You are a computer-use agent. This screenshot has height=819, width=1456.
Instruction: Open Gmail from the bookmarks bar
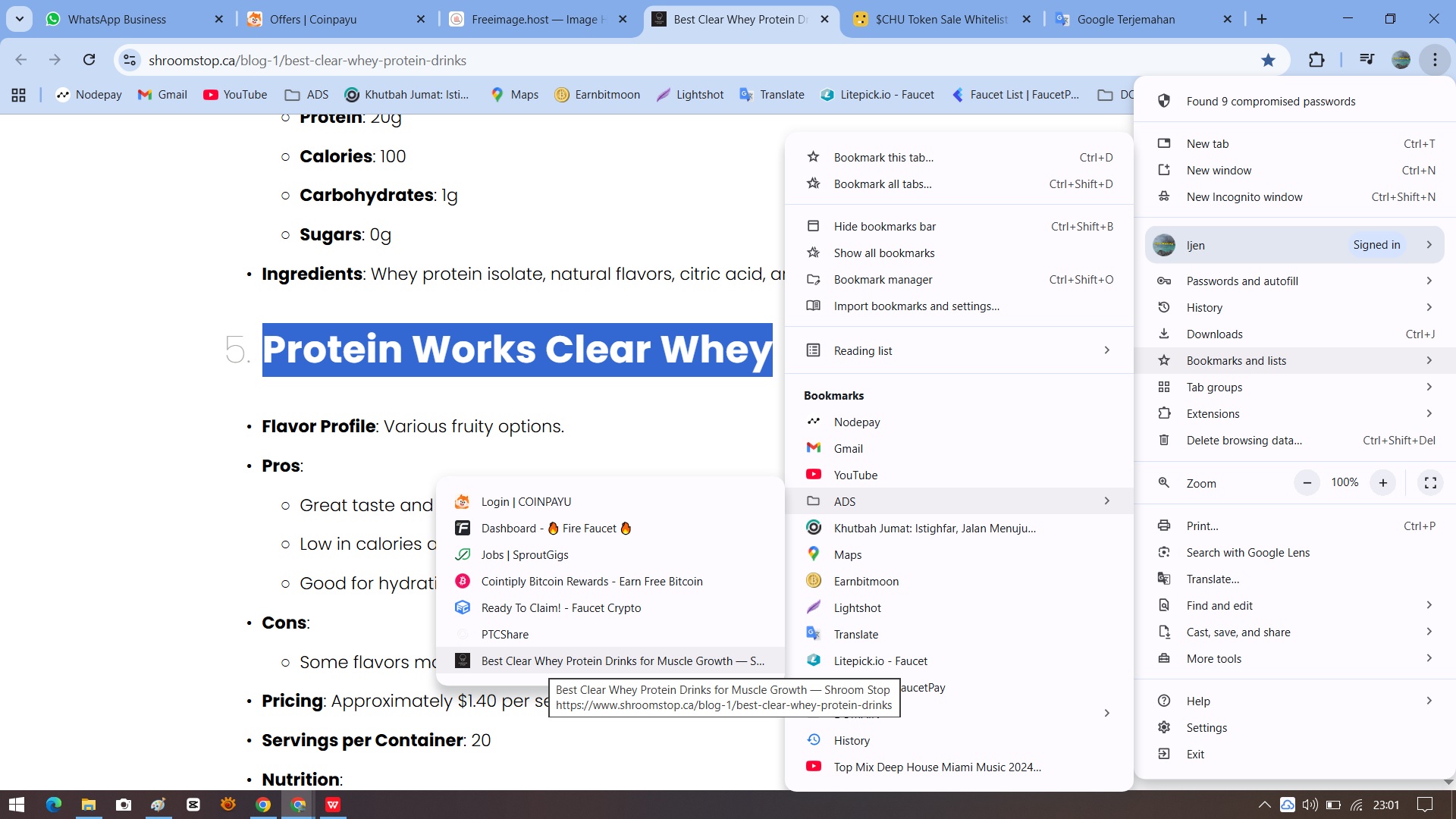[162, 95]
